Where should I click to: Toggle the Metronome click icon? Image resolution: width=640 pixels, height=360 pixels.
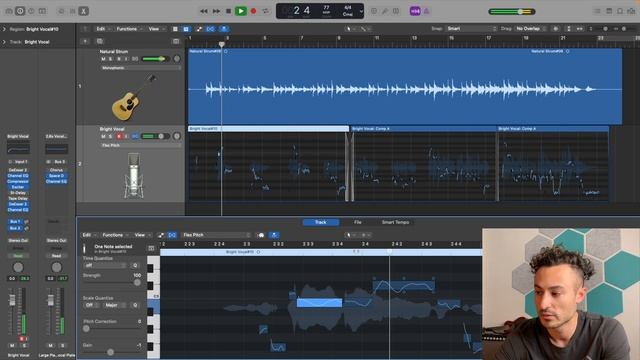click(x=427, y=11)
